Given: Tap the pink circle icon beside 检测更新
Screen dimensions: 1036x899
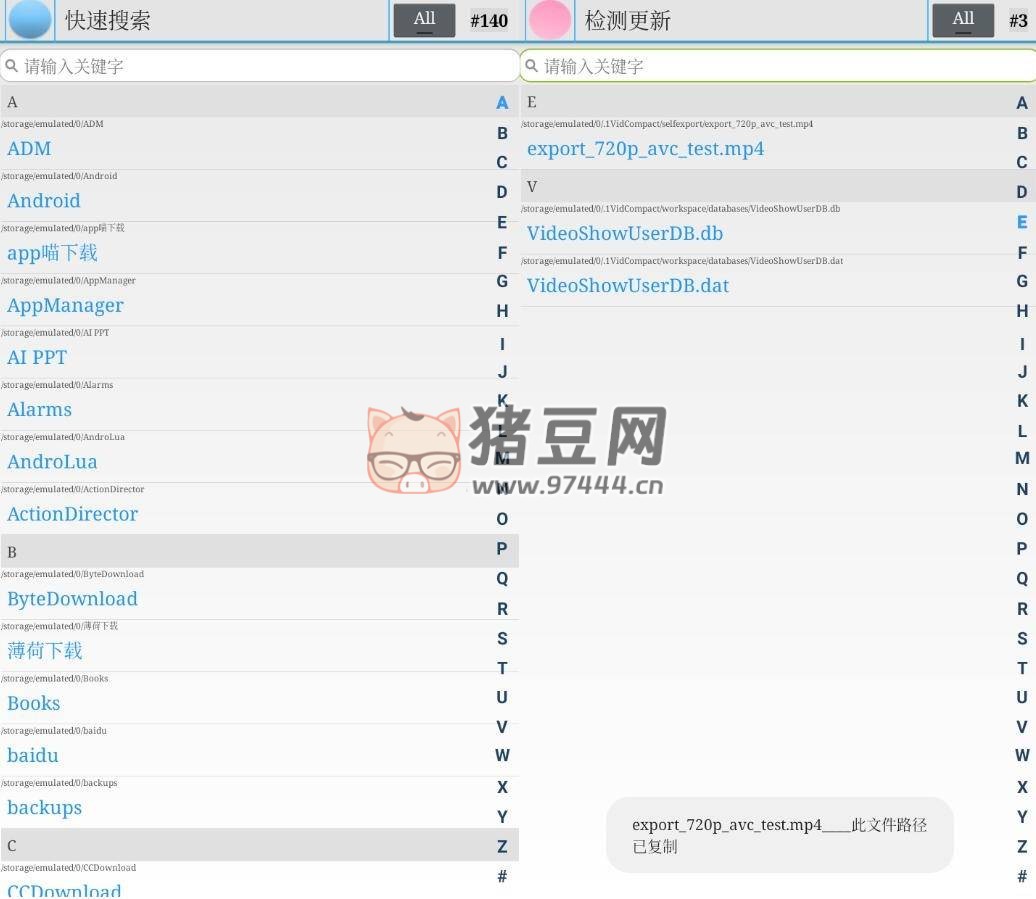Looking at the screenshot, I should [549, 19].
